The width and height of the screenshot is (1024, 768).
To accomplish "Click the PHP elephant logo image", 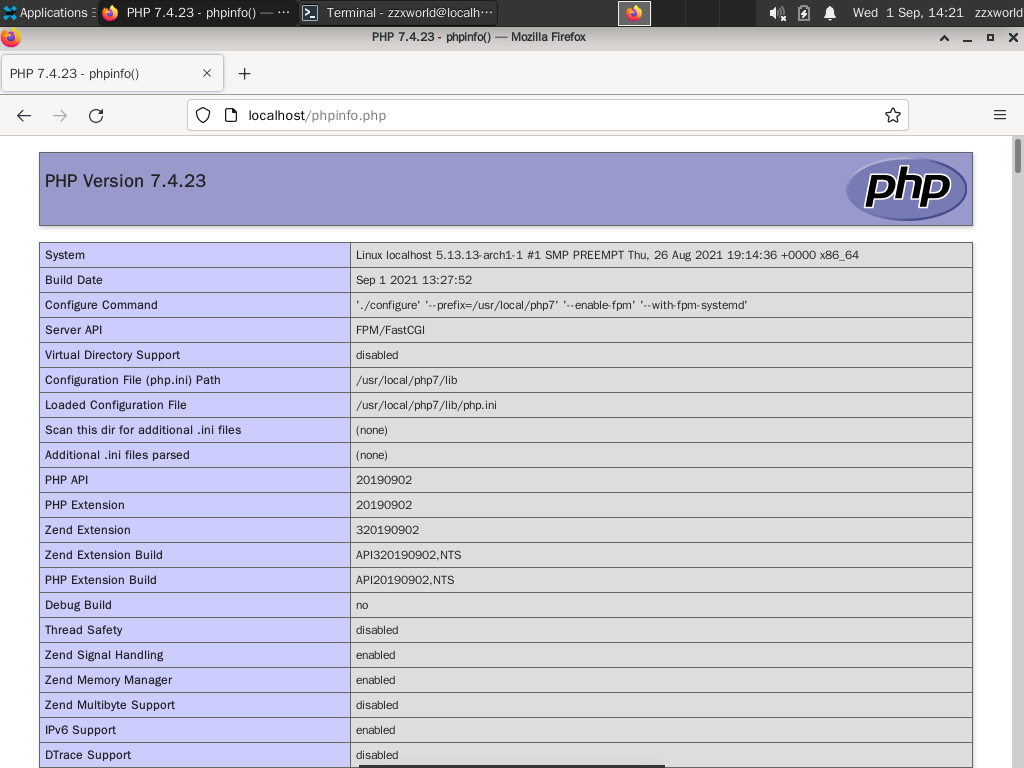I will (x=906, y=188).
